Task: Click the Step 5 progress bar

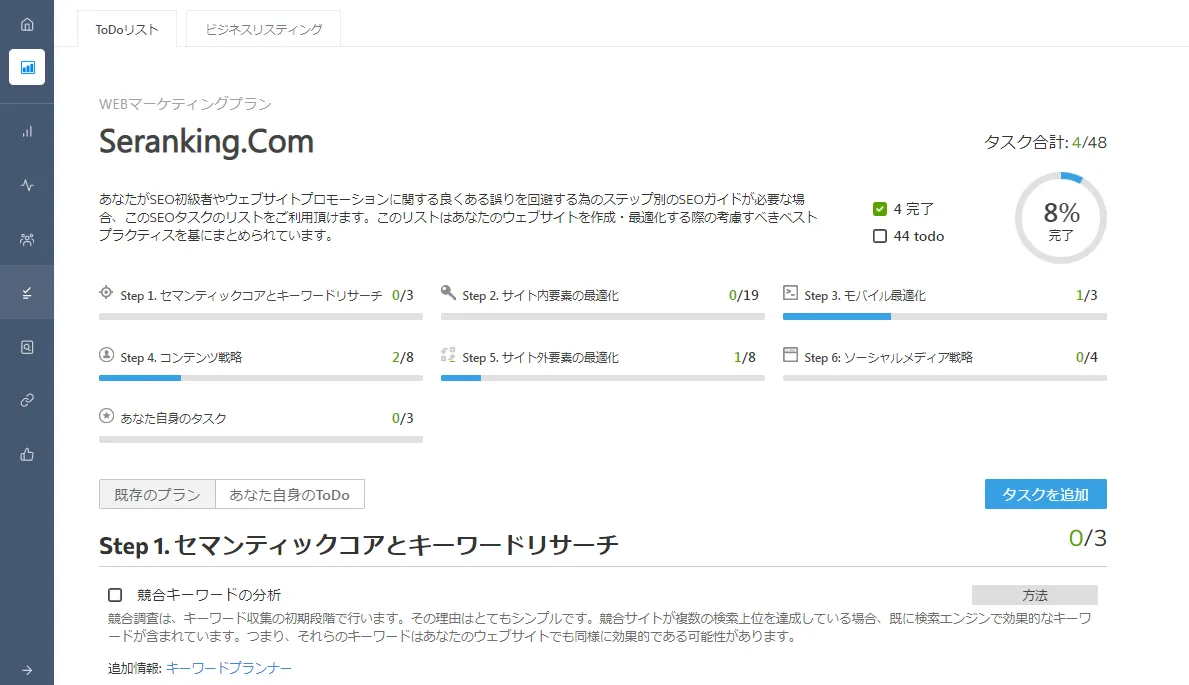Action: click(x=603, y=378)
